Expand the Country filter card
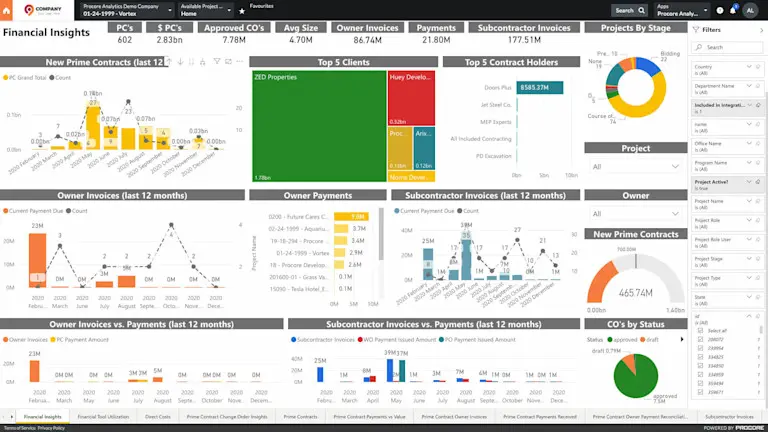Screen dimensions: 768x432 point(748,67)
